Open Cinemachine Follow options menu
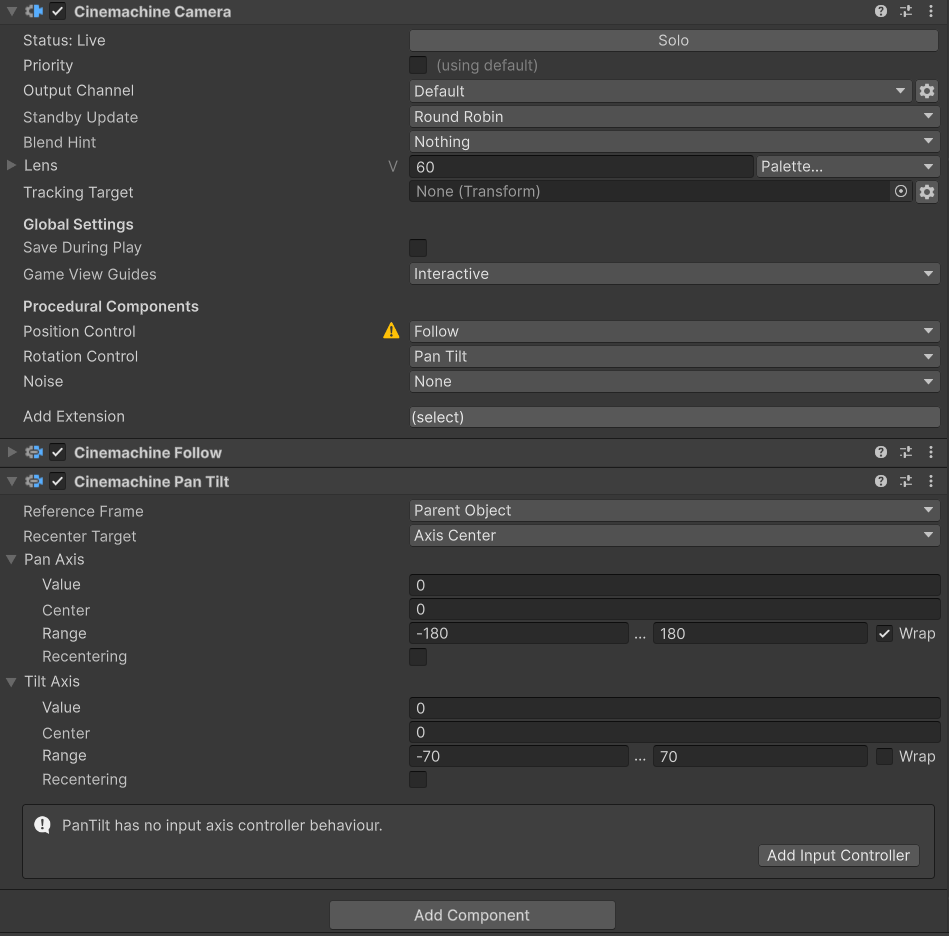The width and height of the screenshot is (949, 936). click(931, 452)
